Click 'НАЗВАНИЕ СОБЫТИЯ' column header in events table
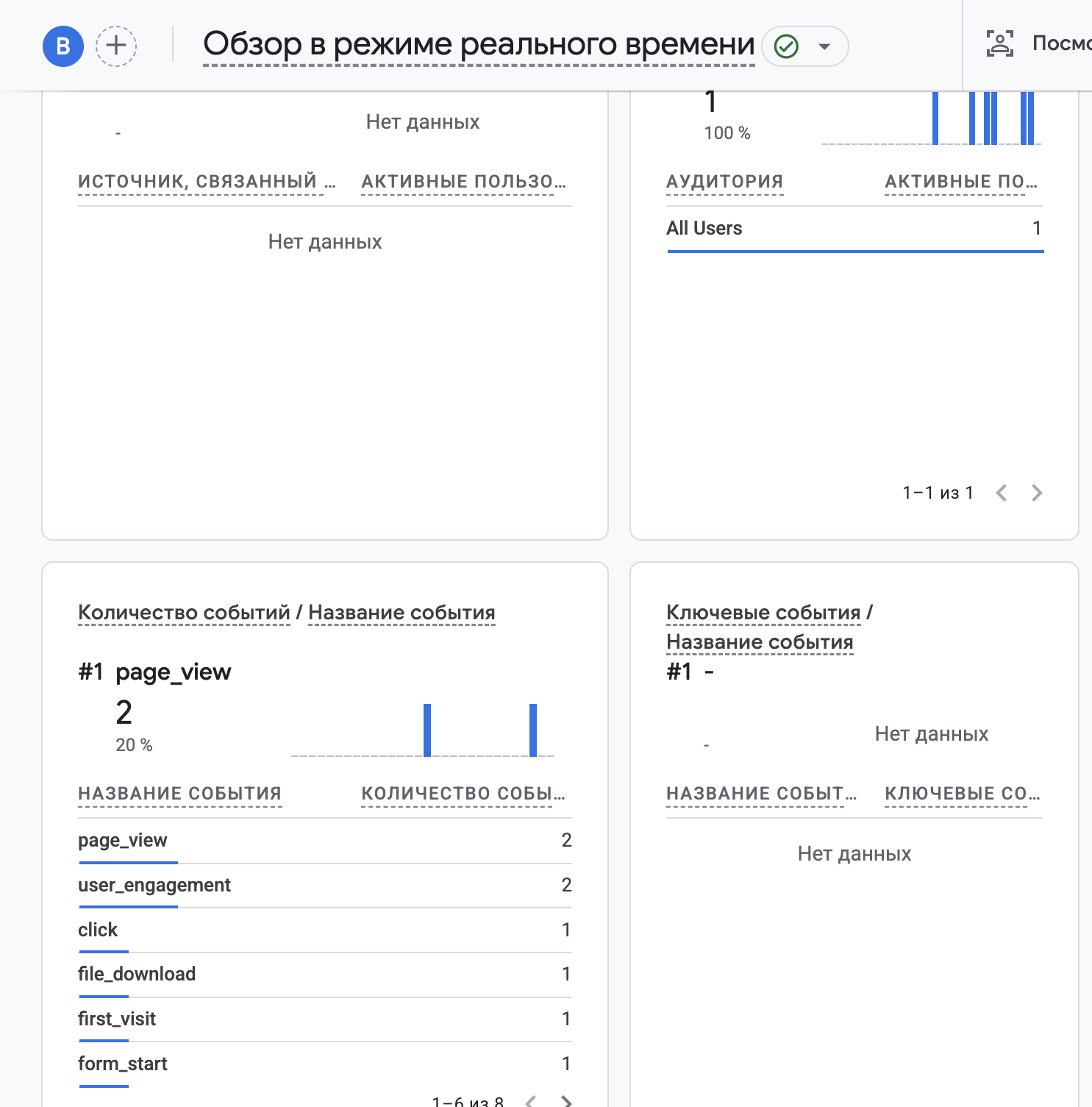Image resolution: width=1092 pixels, height=1107 pixels. [180, 794]
